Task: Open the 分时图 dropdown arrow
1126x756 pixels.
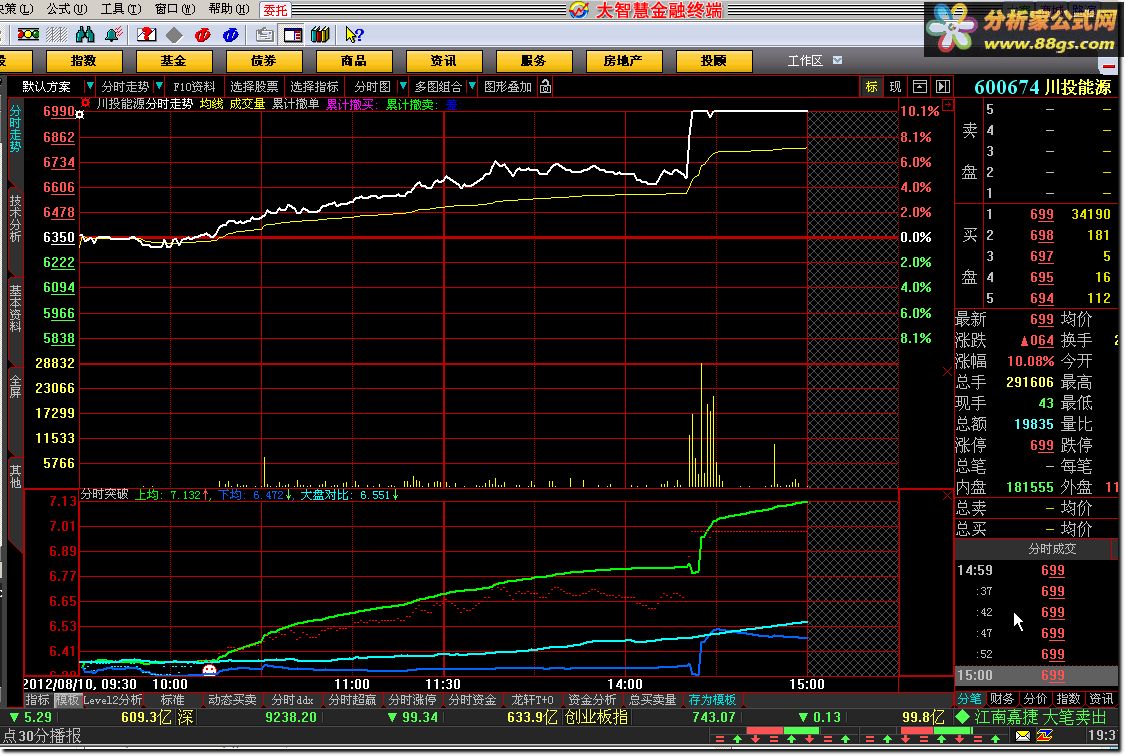Action: tap(403, 86)
